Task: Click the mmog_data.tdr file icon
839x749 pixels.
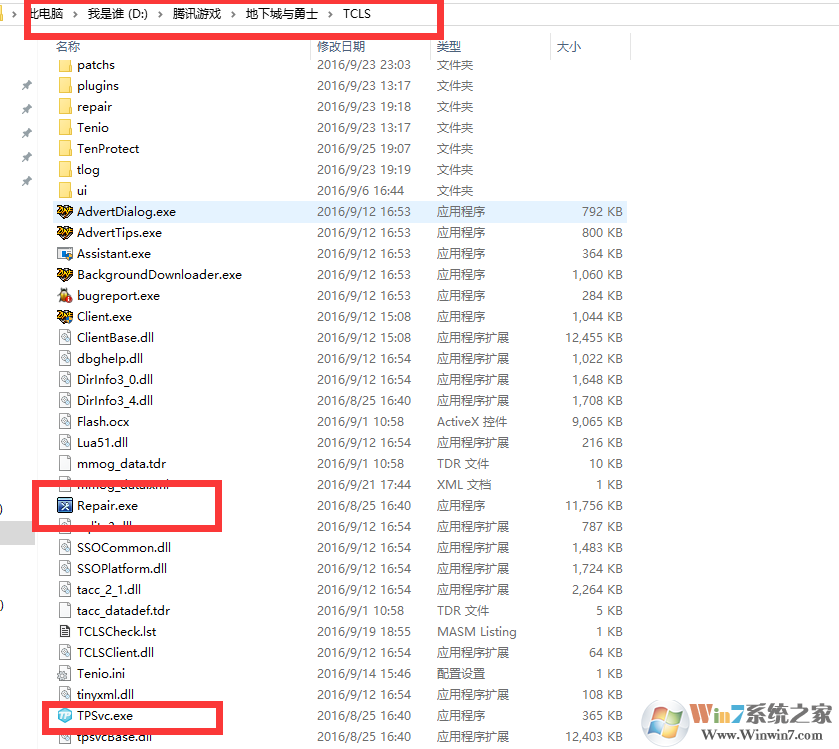Action: point(65,464)
